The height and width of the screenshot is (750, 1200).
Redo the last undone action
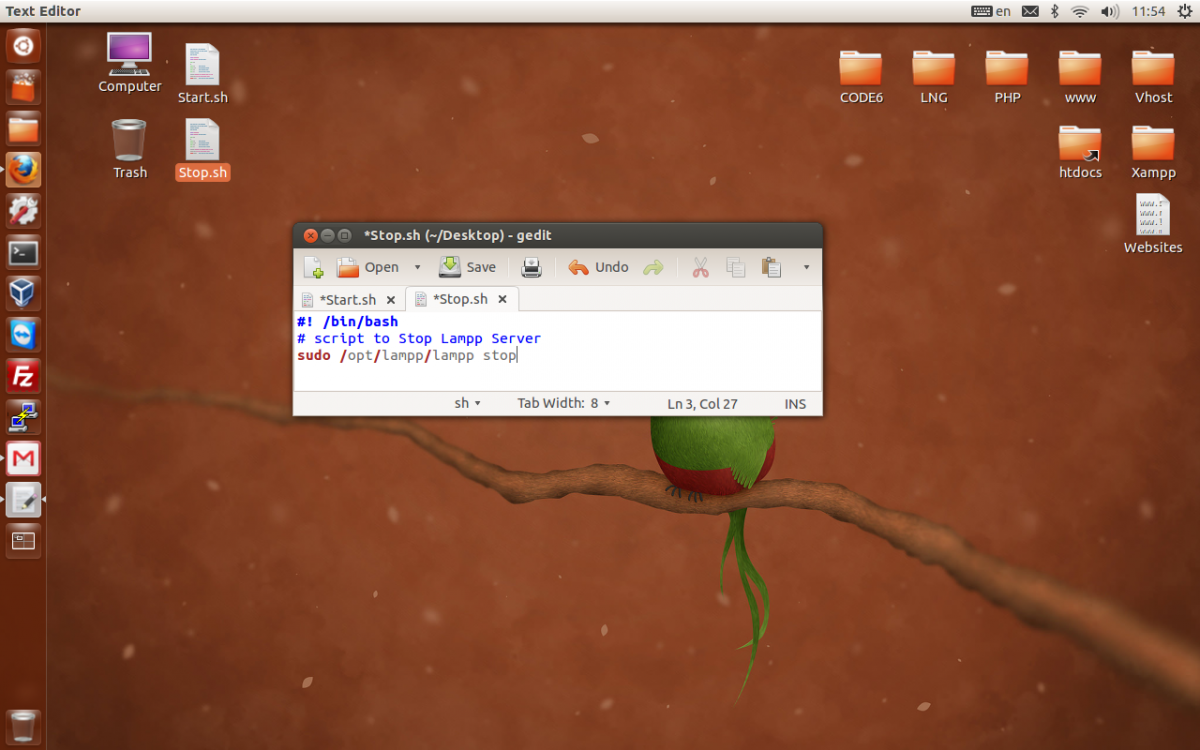click(653, 267)
